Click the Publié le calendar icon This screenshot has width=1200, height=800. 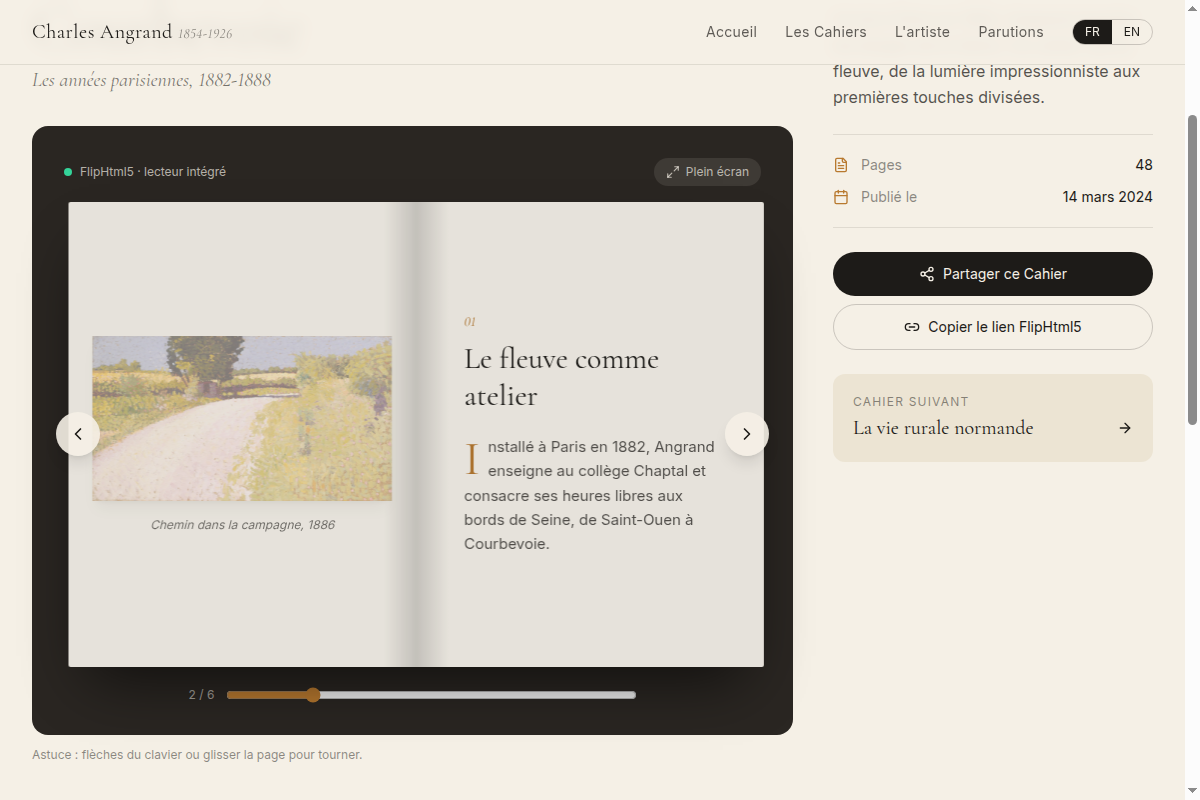841,197
